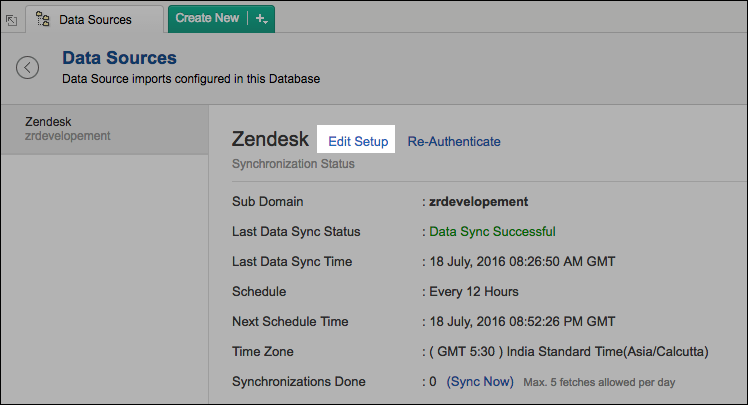
Task: Open the plus dropdown beside Create New
Action: click(x=261, y=18)
